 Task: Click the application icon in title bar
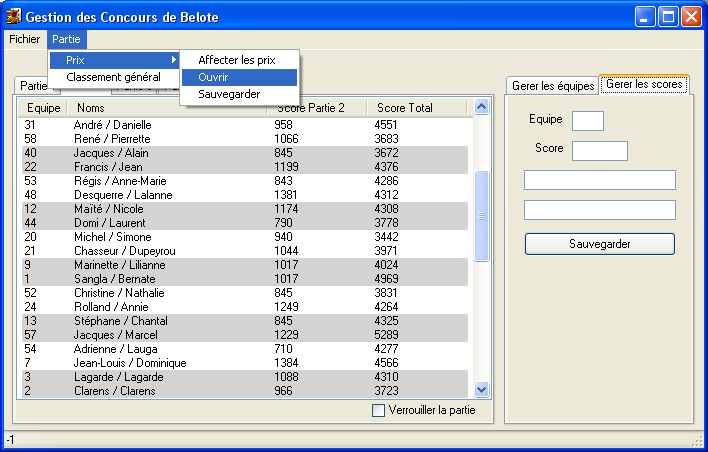click(x=14, y=17)
